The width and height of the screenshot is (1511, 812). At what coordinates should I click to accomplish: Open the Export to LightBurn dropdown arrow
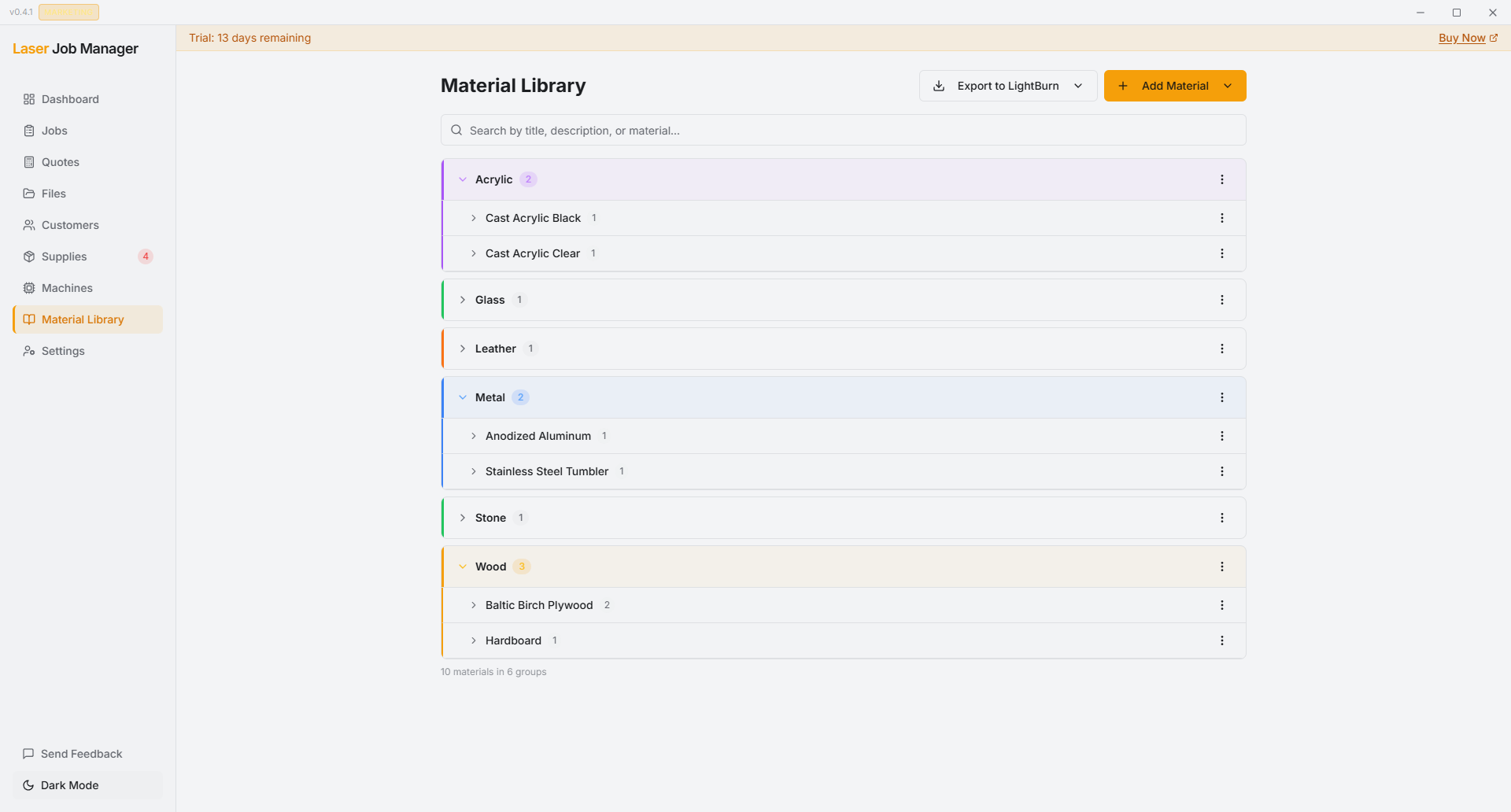(1078, 86)
